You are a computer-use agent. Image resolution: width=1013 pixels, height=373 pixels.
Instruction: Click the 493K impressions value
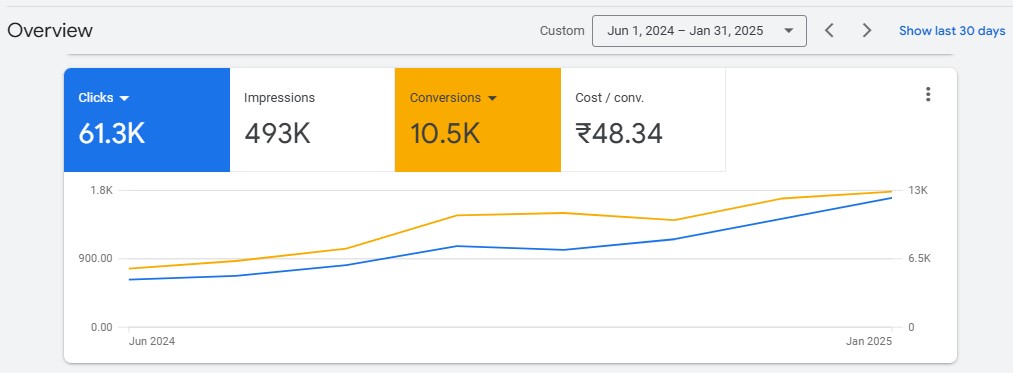pyautogui.click(x=277, y=134)
